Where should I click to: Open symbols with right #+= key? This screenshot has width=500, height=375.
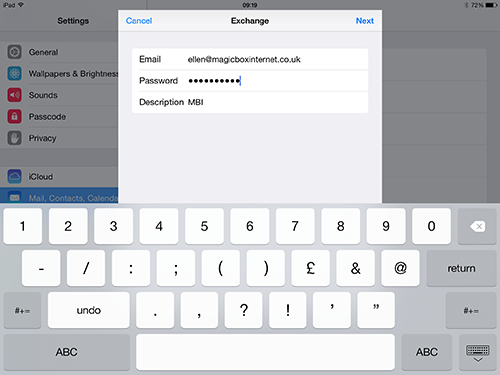point(471,310)
